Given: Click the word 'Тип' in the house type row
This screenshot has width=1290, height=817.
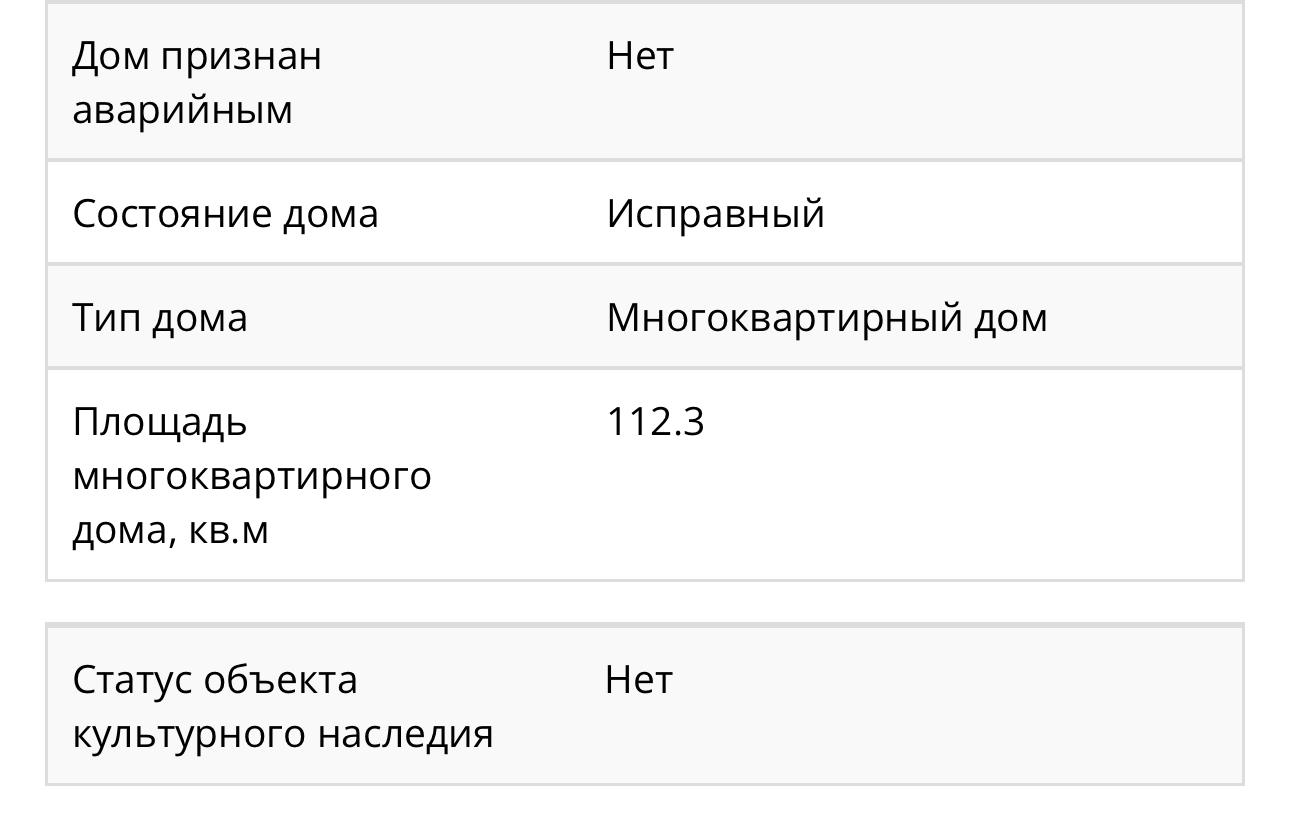Looking at the screenshot, I should pyautogui.click(x=103, y=318).
